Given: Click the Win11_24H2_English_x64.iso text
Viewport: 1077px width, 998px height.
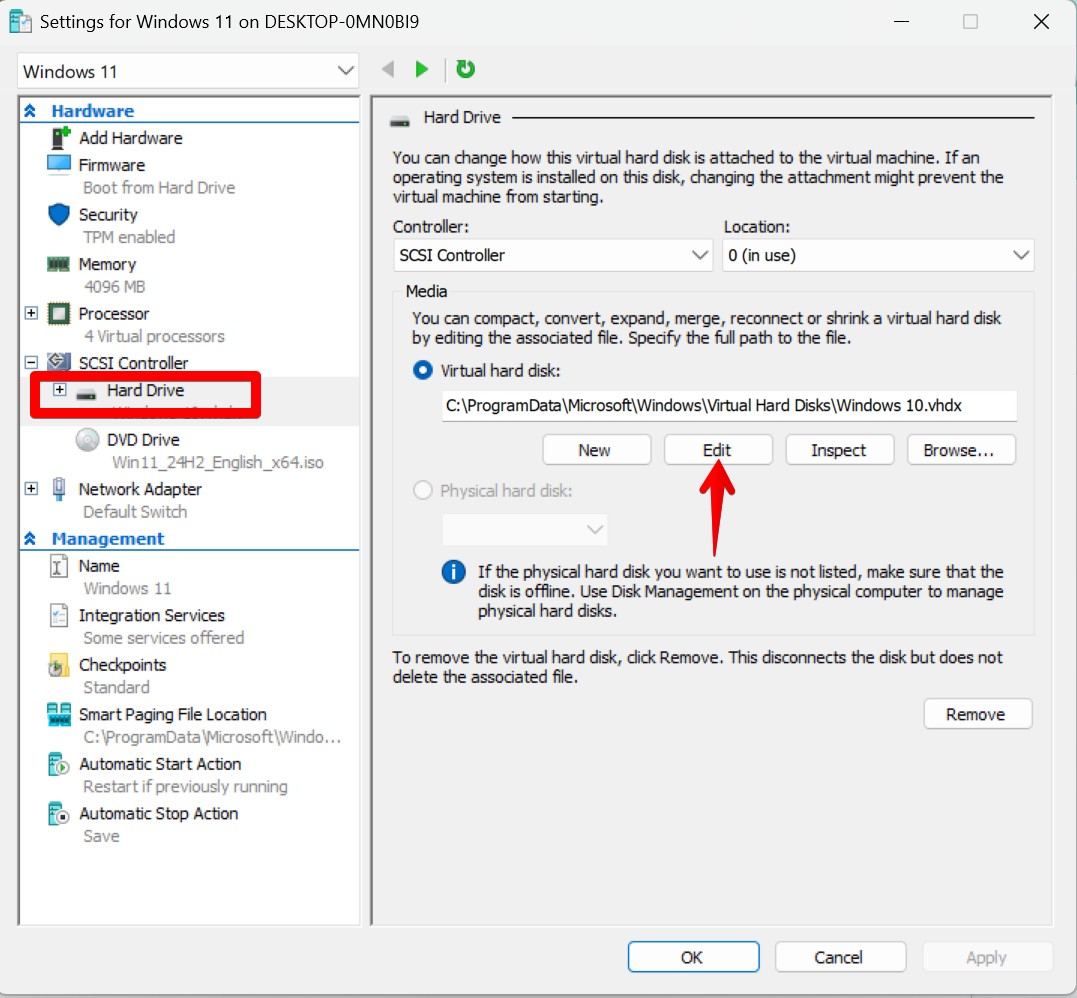Looking at the screenshot, I should click(x=218, y=462).
